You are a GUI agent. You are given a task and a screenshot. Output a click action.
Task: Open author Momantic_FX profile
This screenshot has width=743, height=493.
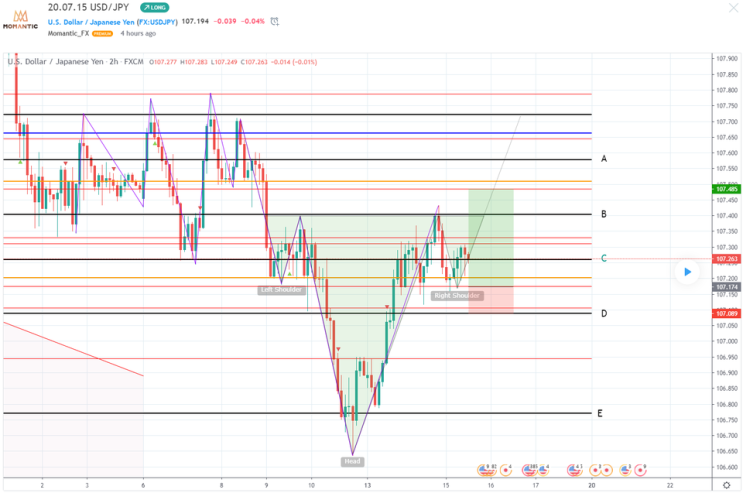pyautogui.click(x=68, y=33)
